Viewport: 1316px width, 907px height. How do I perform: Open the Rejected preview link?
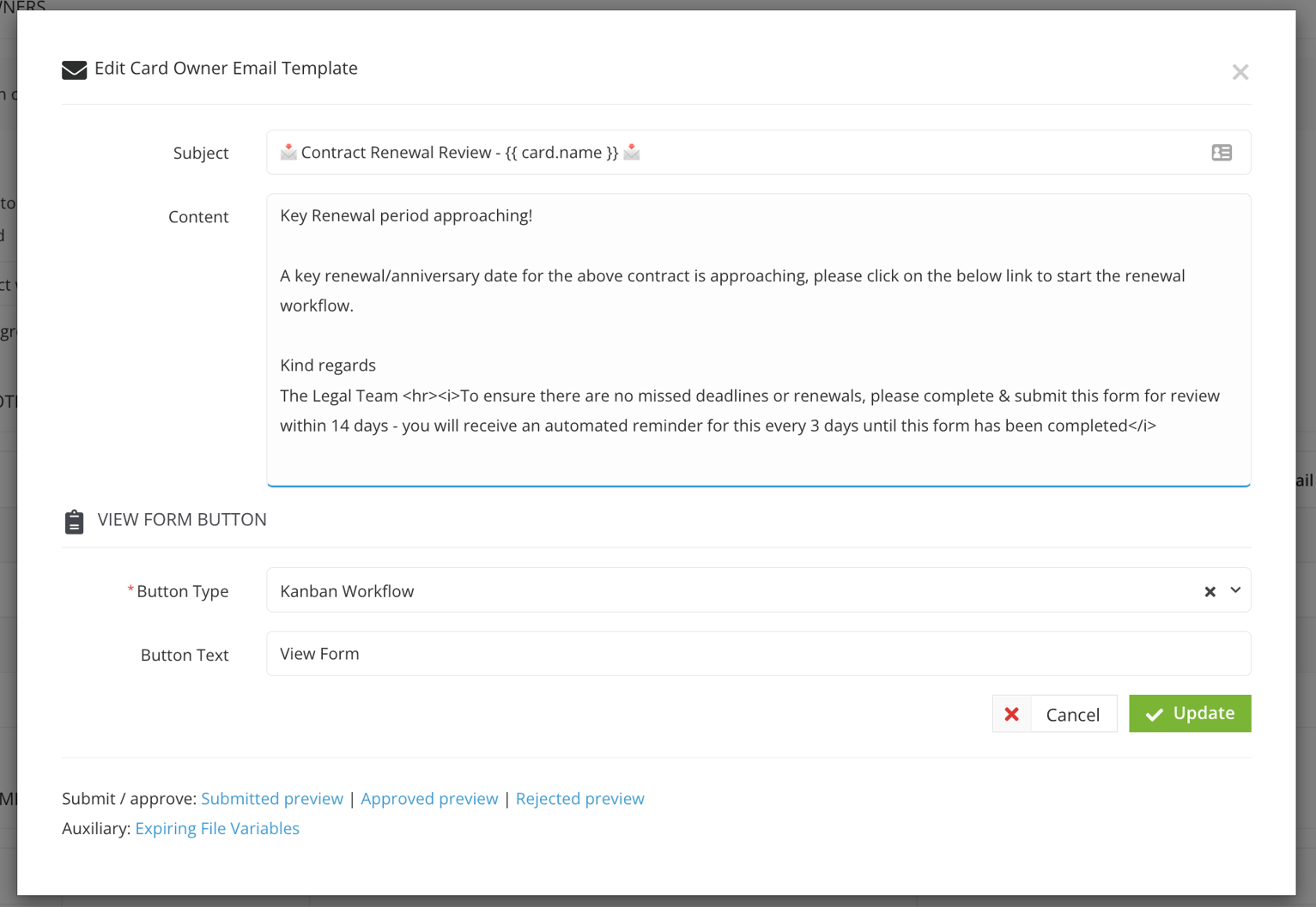pos(579,798)
